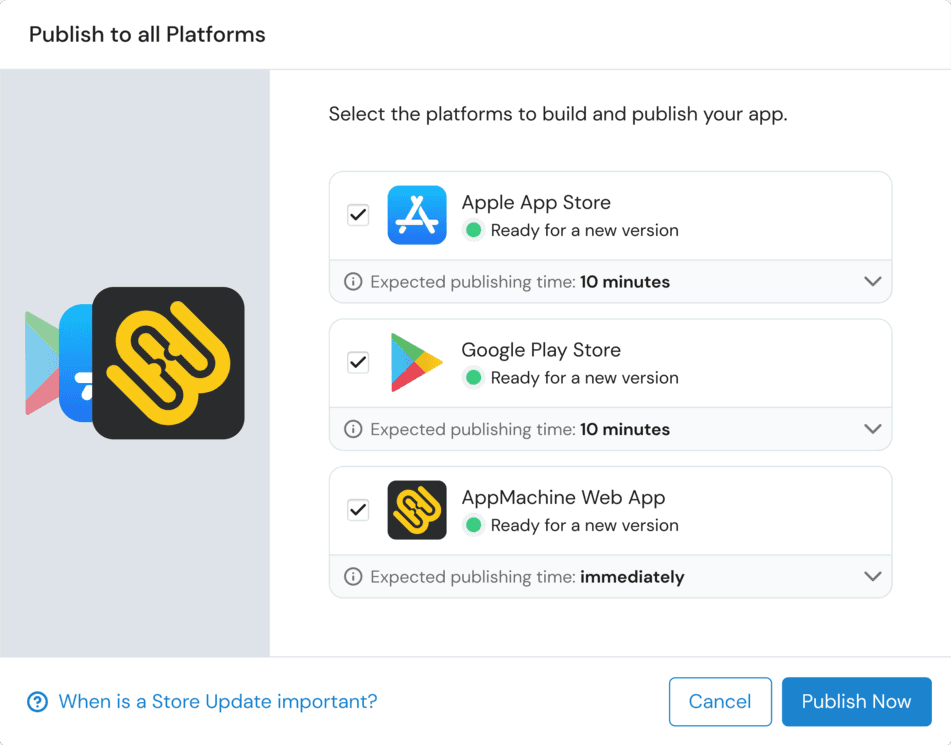Image resolution: width=951 pixels, height=745 pixels.
Task: Uncheck the Google Play Store checkbox
Action: click(357, 362)
